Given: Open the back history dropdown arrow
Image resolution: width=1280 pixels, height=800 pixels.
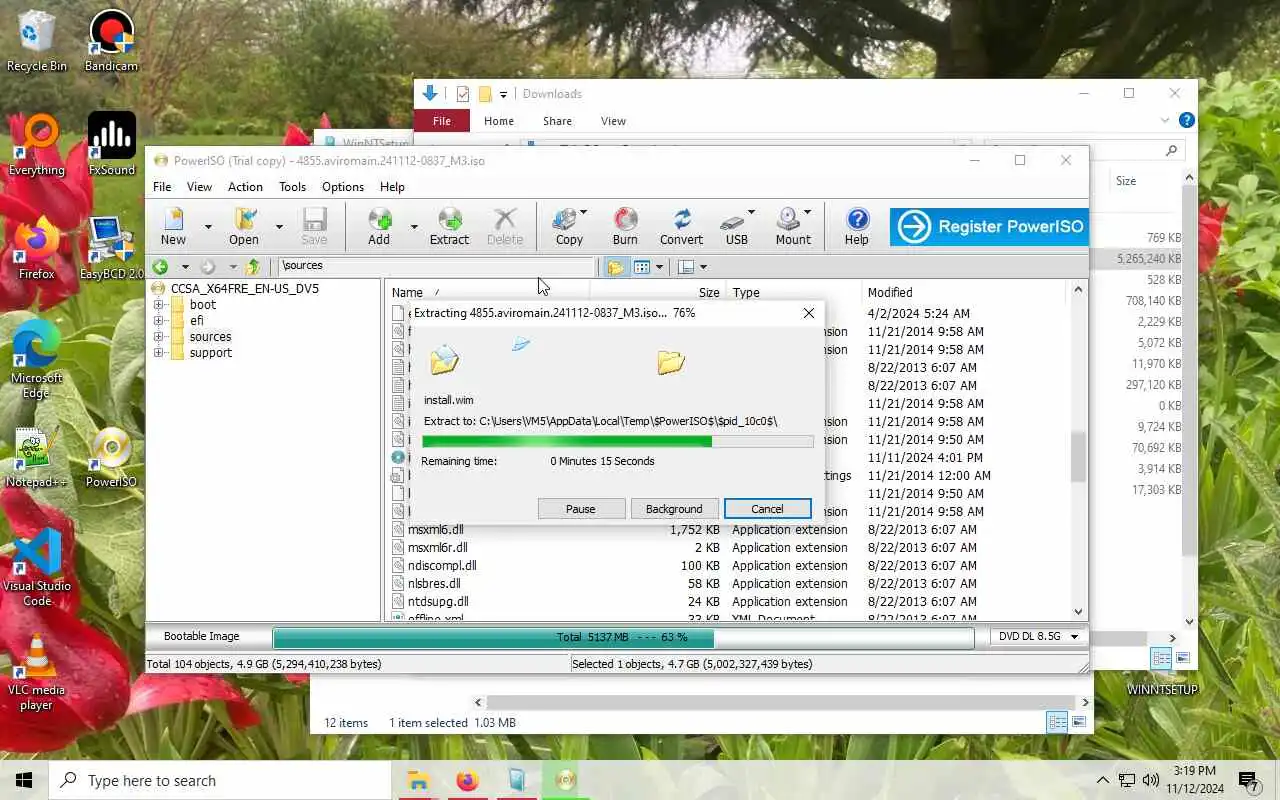Looking at the screenshot, I should 185,267.
